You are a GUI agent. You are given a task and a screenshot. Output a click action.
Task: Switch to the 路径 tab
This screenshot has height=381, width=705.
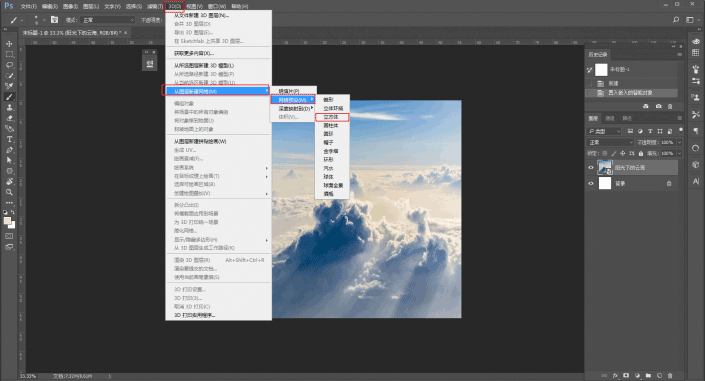tap(627, 118)
